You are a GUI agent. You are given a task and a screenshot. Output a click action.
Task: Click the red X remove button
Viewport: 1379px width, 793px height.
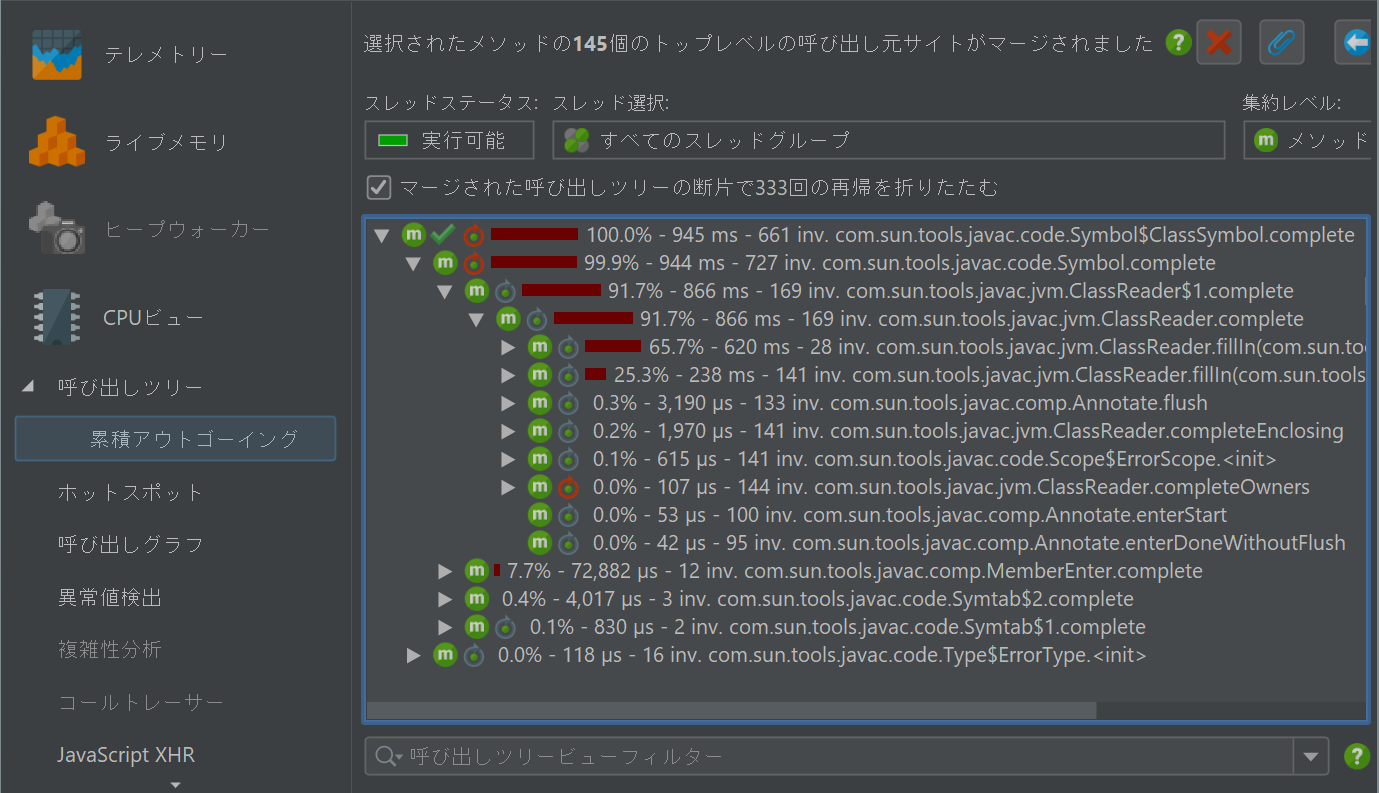point(1219,42)
